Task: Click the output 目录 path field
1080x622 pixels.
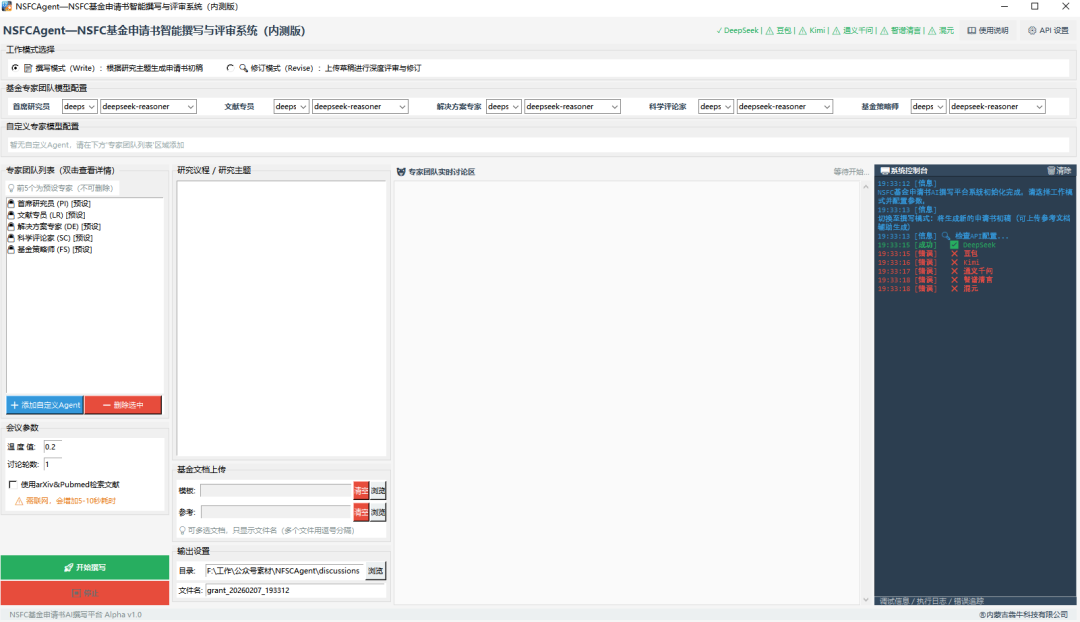Action: click(284, 571)
